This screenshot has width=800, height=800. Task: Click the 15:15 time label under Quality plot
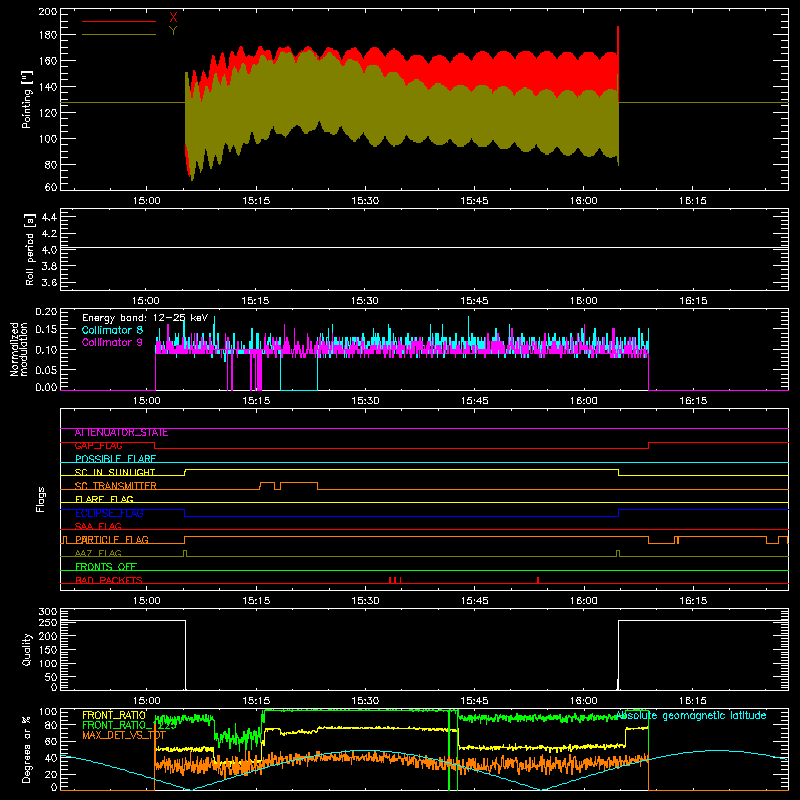click(256, 701)
